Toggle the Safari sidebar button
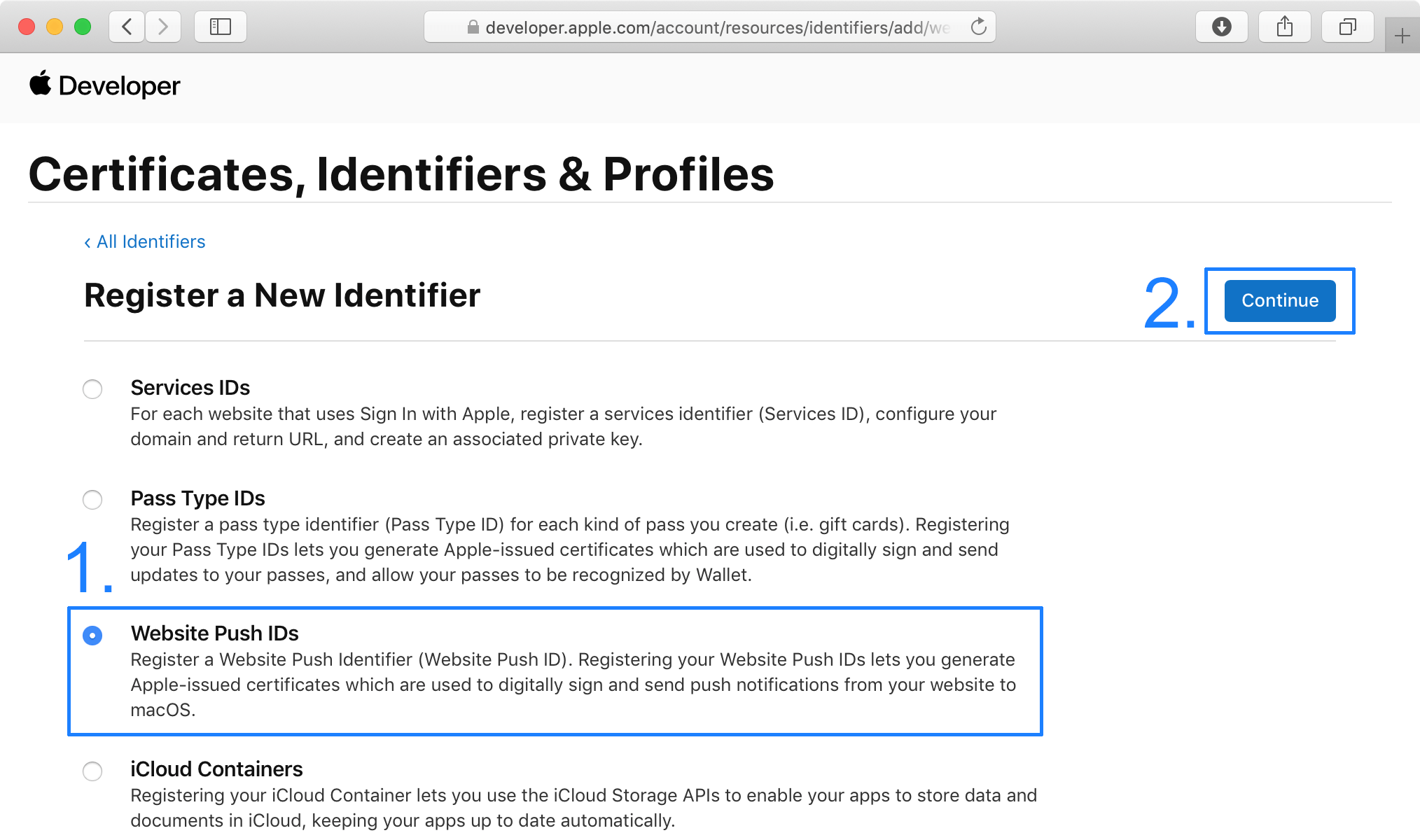1420x840 pixels. 221,27
